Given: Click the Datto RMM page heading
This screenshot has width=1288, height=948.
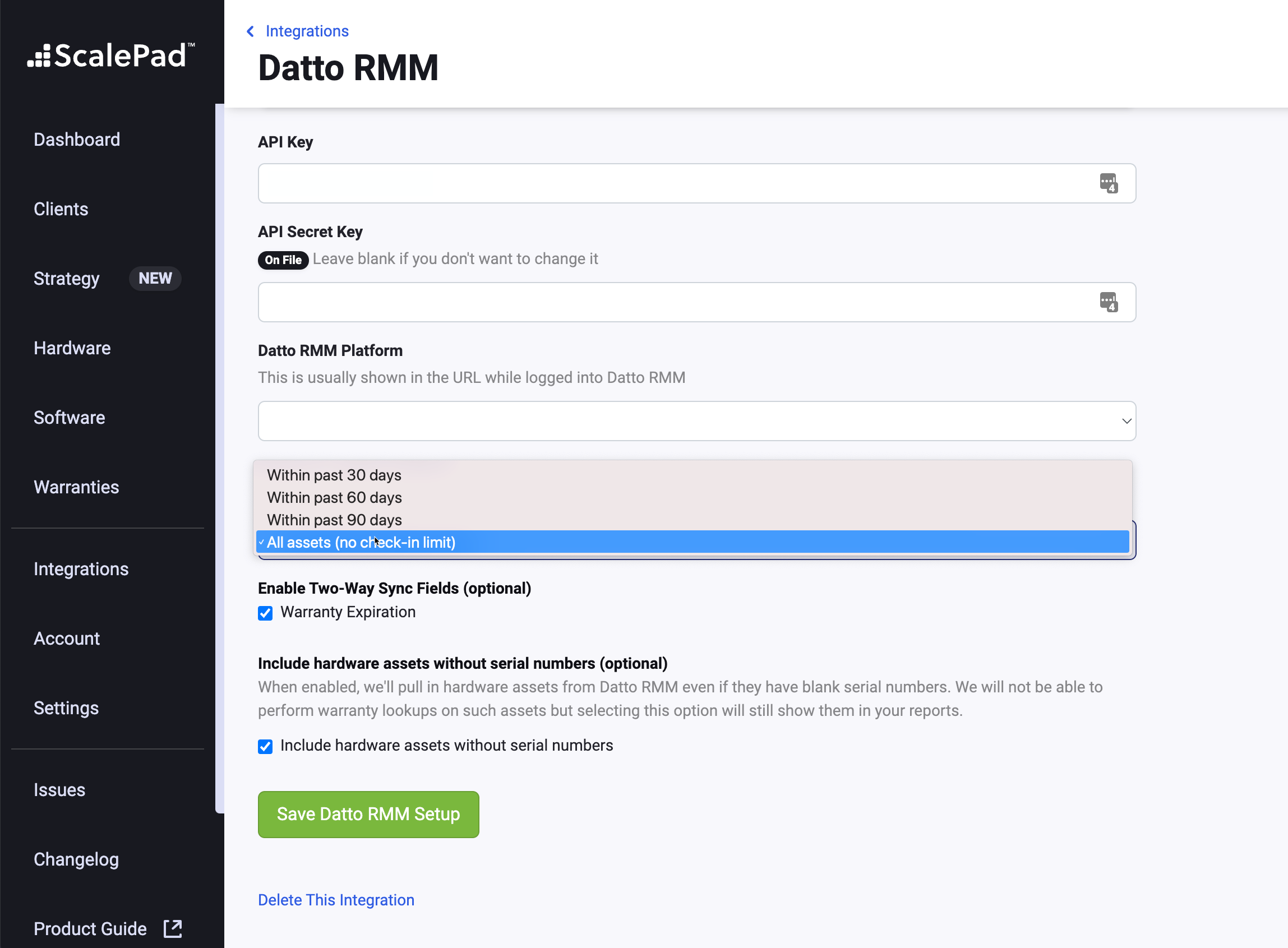Looking at the screenshot, I should tap(348, 68).
